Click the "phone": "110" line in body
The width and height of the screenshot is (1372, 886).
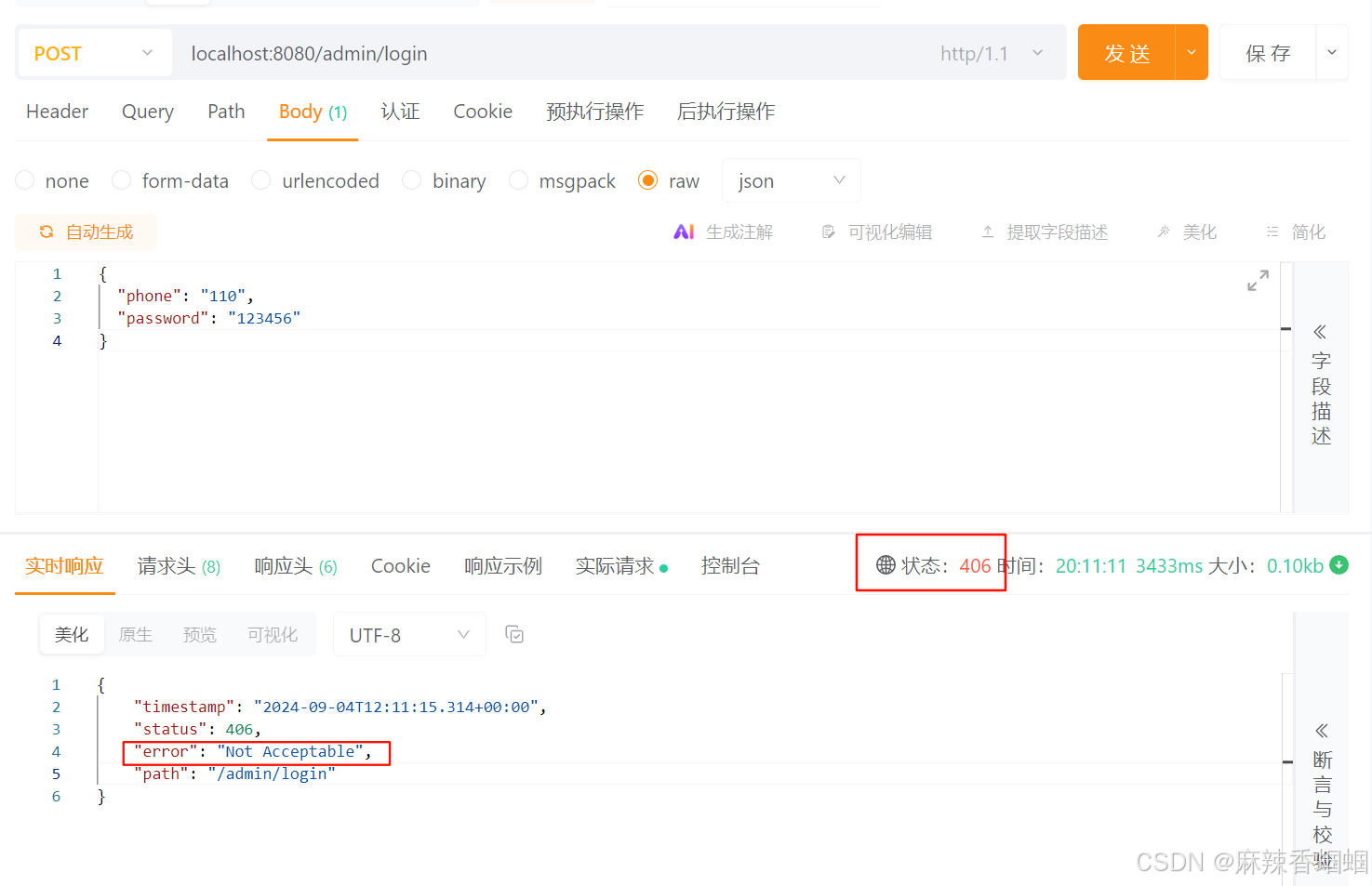[186, 296]
